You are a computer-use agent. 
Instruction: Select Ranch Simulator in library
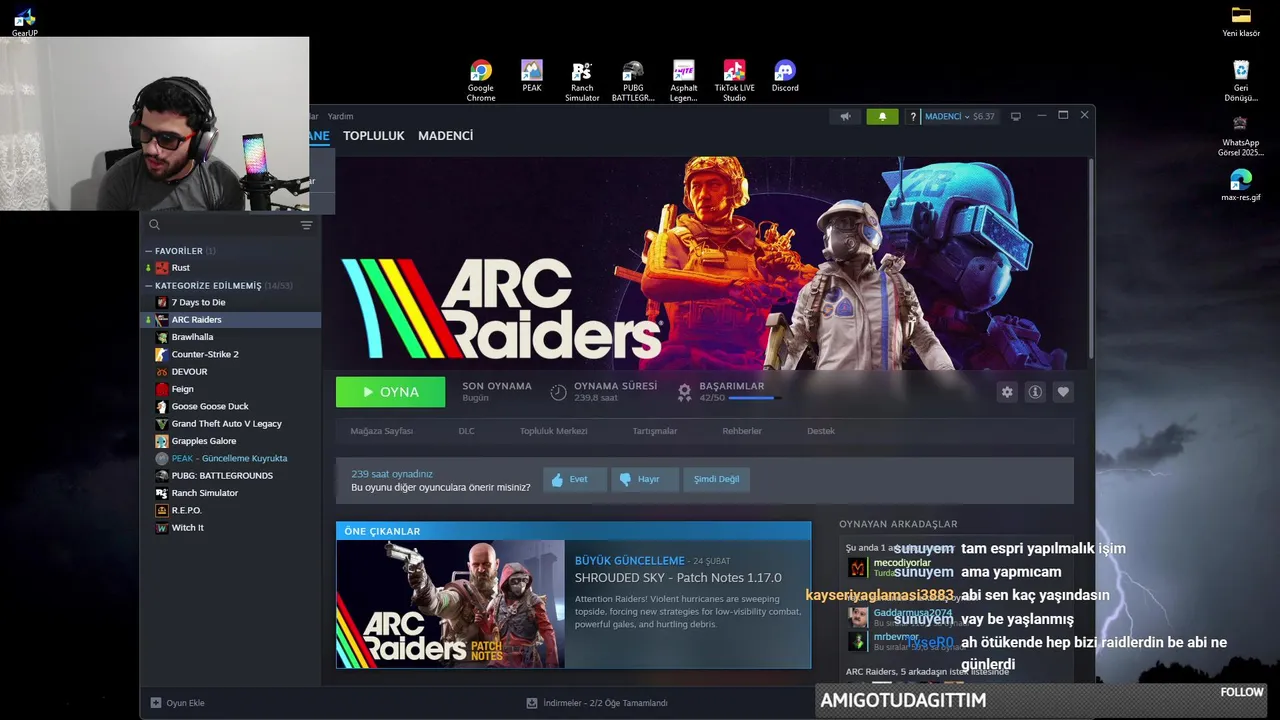[x=231, y=493]
